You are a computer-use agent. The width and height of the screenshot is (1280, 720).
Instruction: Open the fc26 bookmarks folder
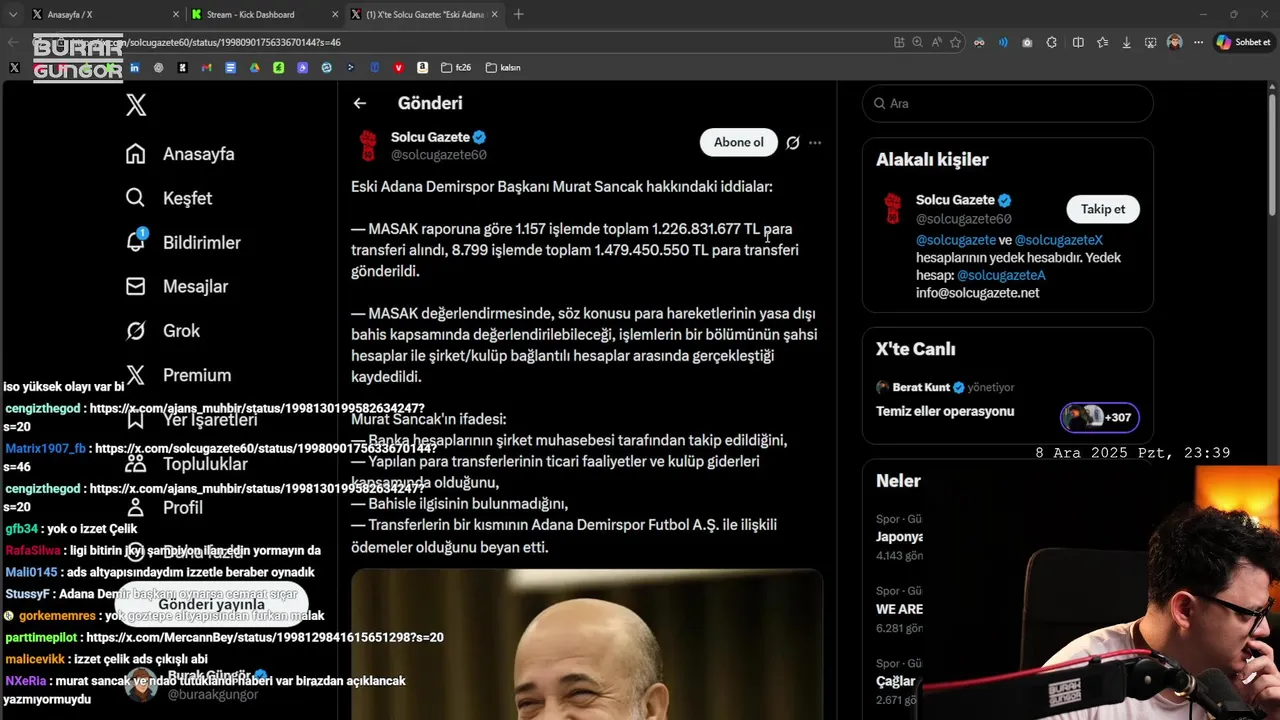coord(455,68)
